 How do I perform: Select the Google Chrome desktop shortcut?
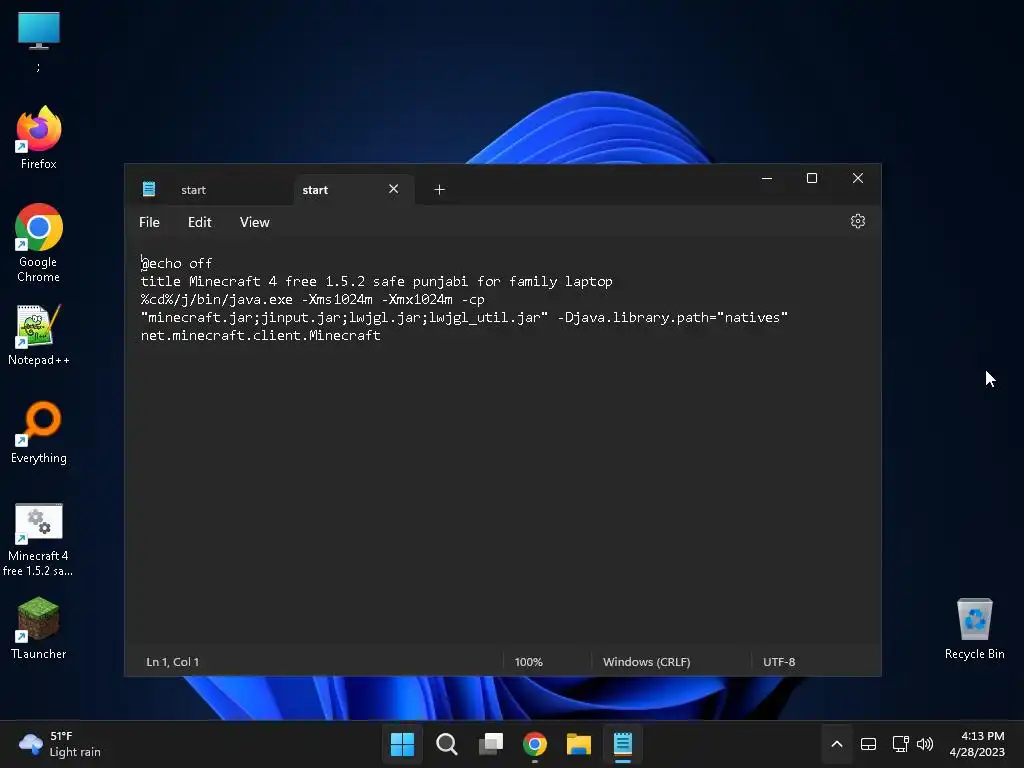tap(39, 243)
